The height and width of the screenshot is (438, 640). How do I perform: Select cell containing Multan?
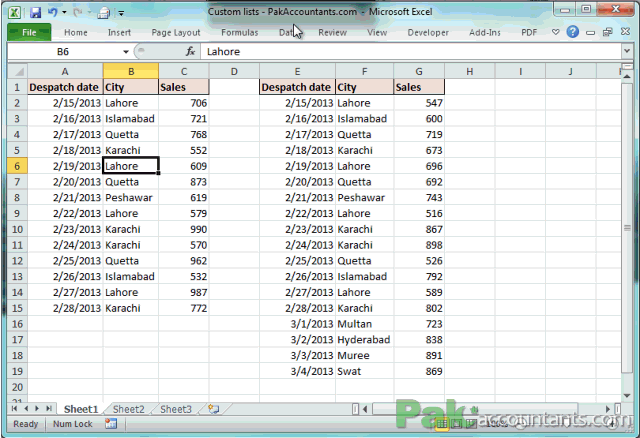(364, 324)
